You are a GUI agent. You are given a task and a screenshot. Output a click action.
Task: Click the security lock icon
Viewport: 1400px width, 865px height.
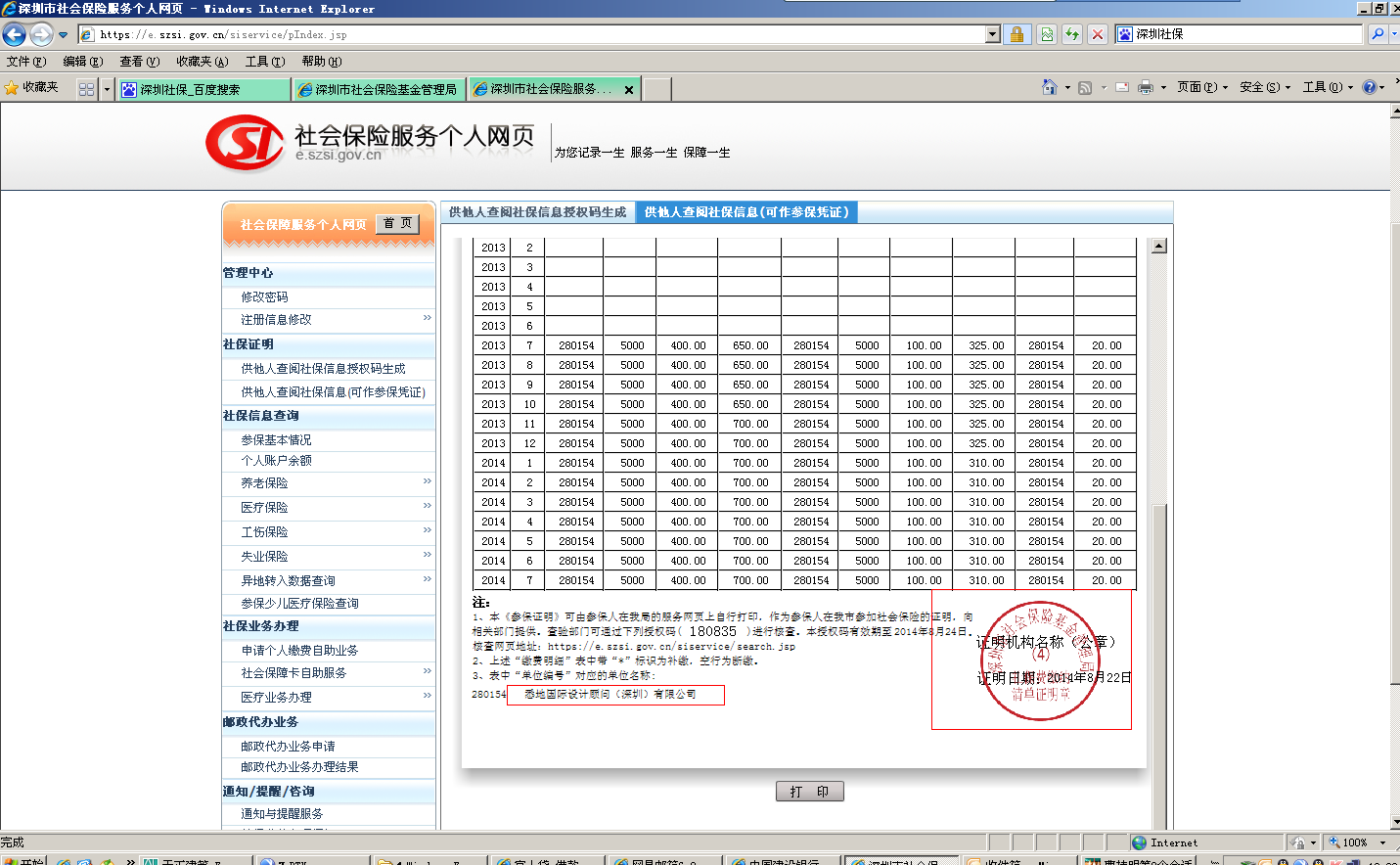point(1016,34)
